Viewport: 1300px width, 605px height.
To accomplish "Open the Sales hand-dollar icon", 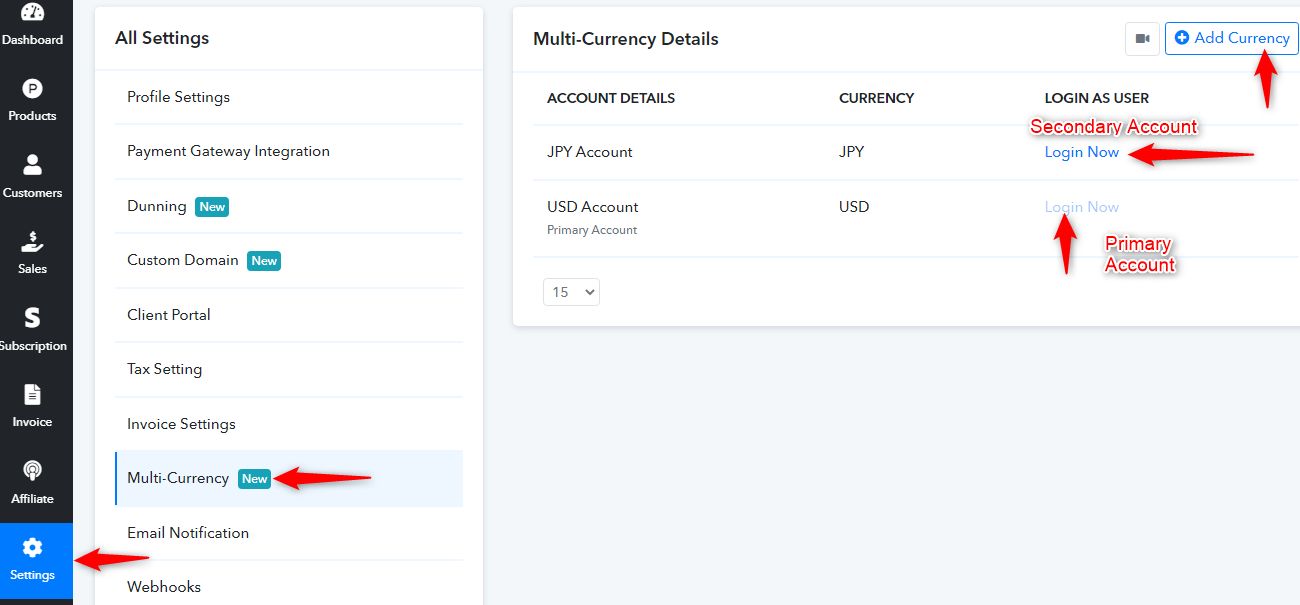I will pos(32,241).
